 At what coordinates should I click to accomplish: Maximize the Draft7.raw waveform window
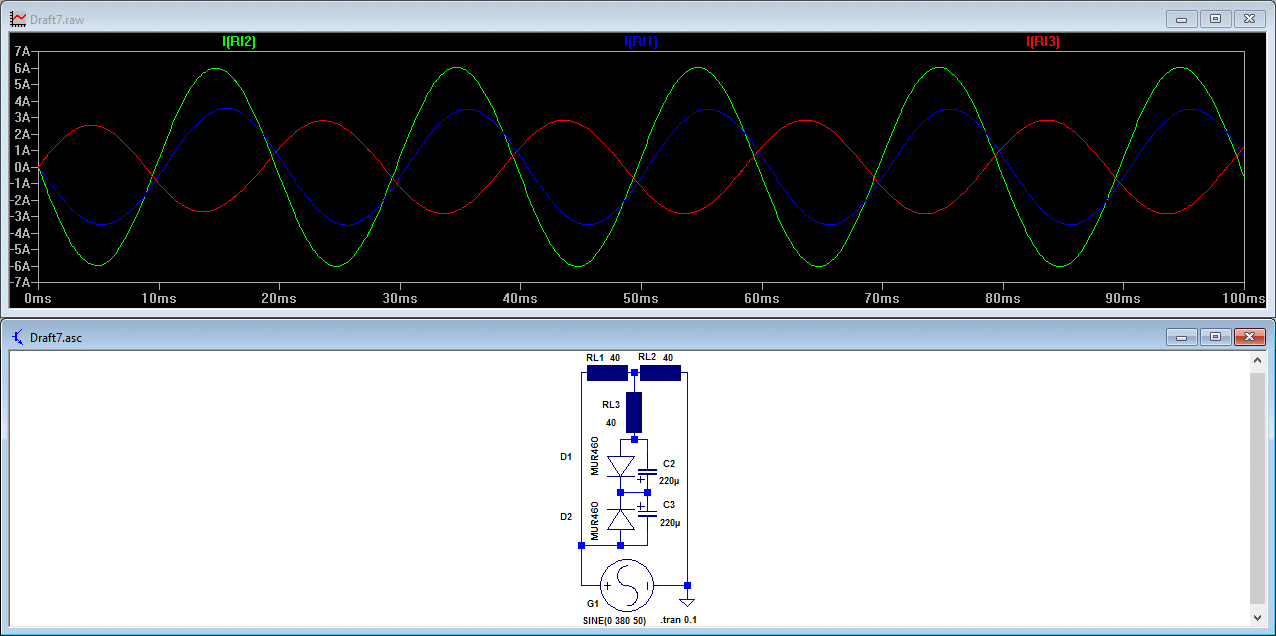coord(1216,19)
